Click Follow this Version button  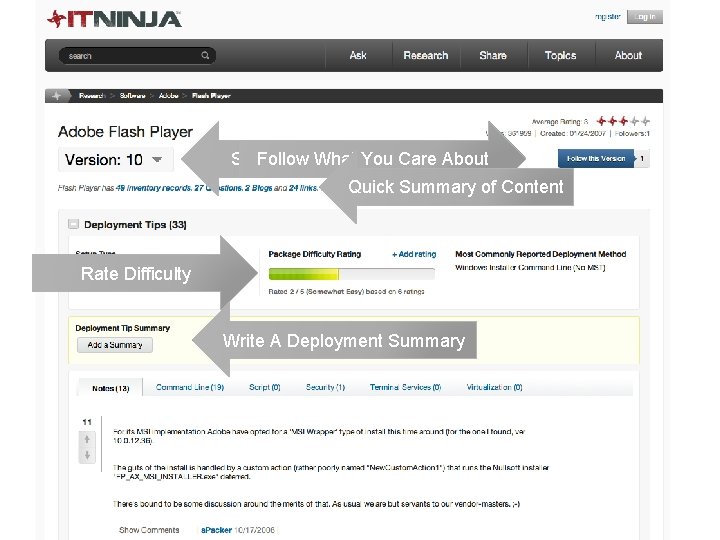point(596,158)
